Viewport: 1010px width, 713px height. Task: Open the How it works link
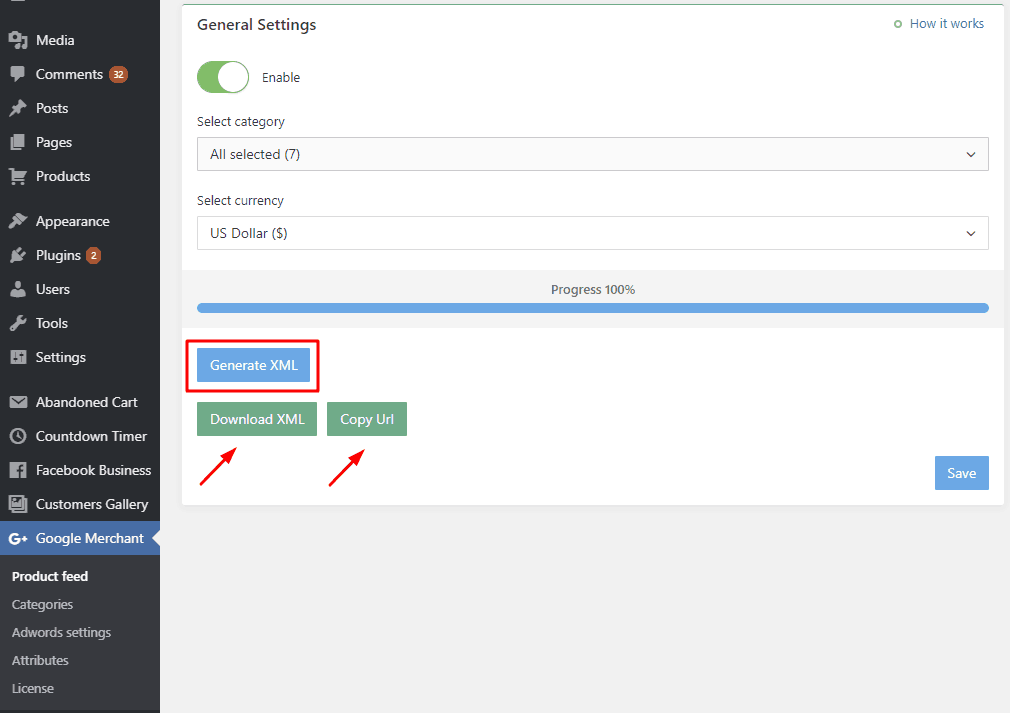[x=945, y=23]
